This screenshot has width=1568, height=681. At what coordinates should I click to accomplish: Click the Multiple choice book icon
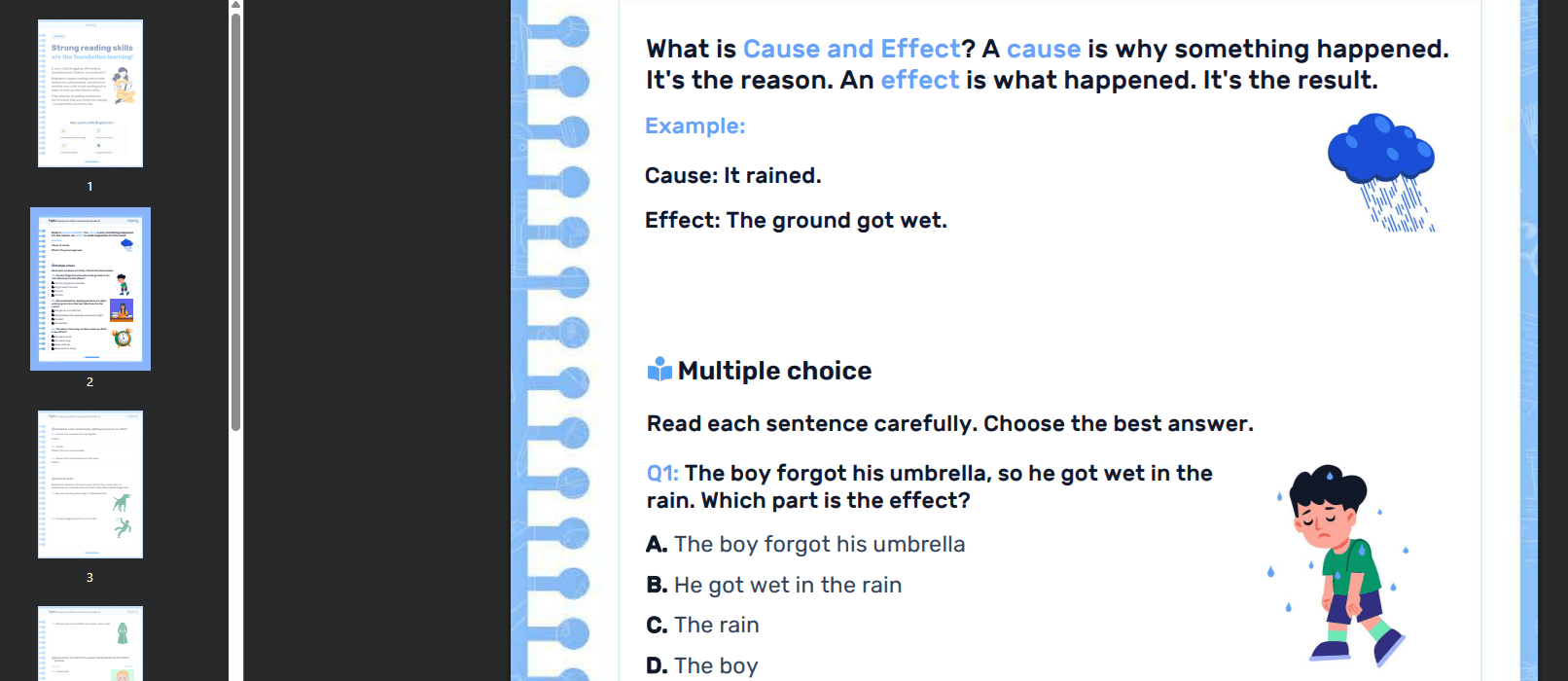point(659,369)
